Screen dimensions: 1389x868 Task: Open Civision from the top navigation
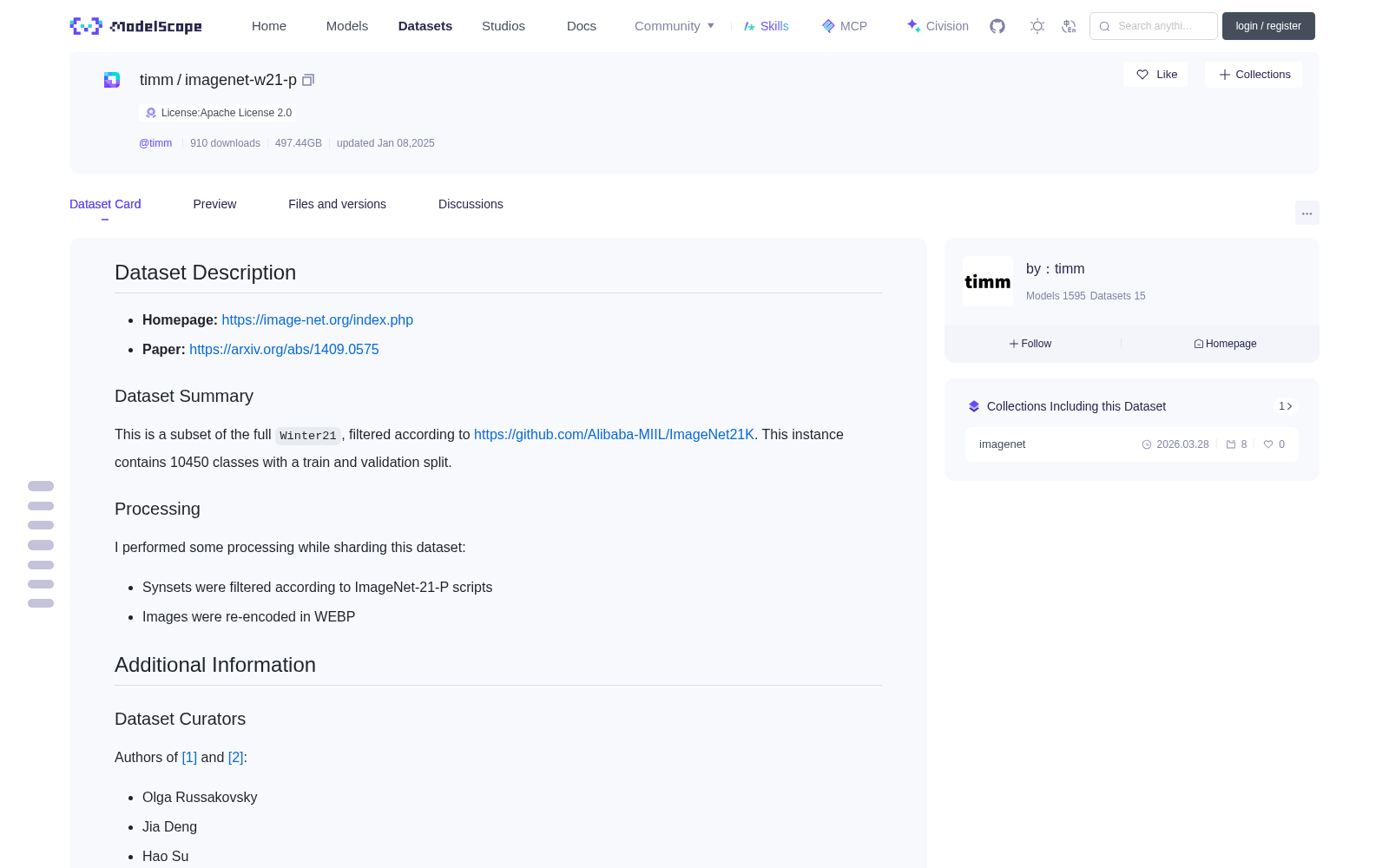pyautogui.click(x=938, y=26)
